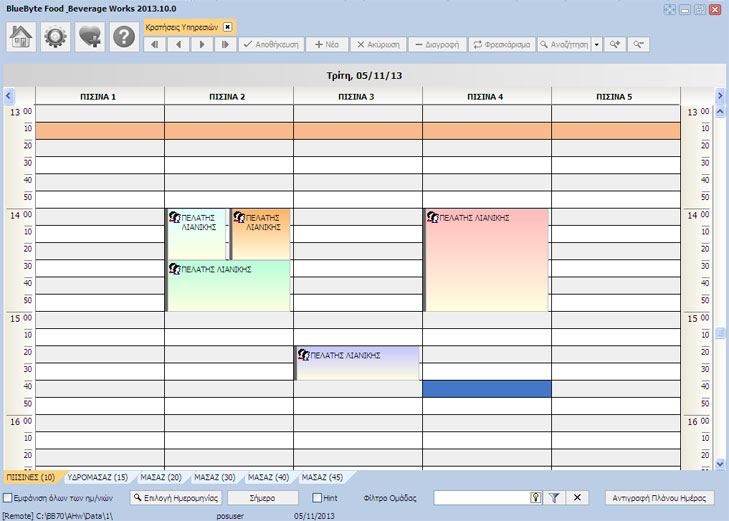
Task: Toggle Εμφάνιση όλων των ημ/νιών checkbox
Action: pyautogui.click(x=8, y=497)
